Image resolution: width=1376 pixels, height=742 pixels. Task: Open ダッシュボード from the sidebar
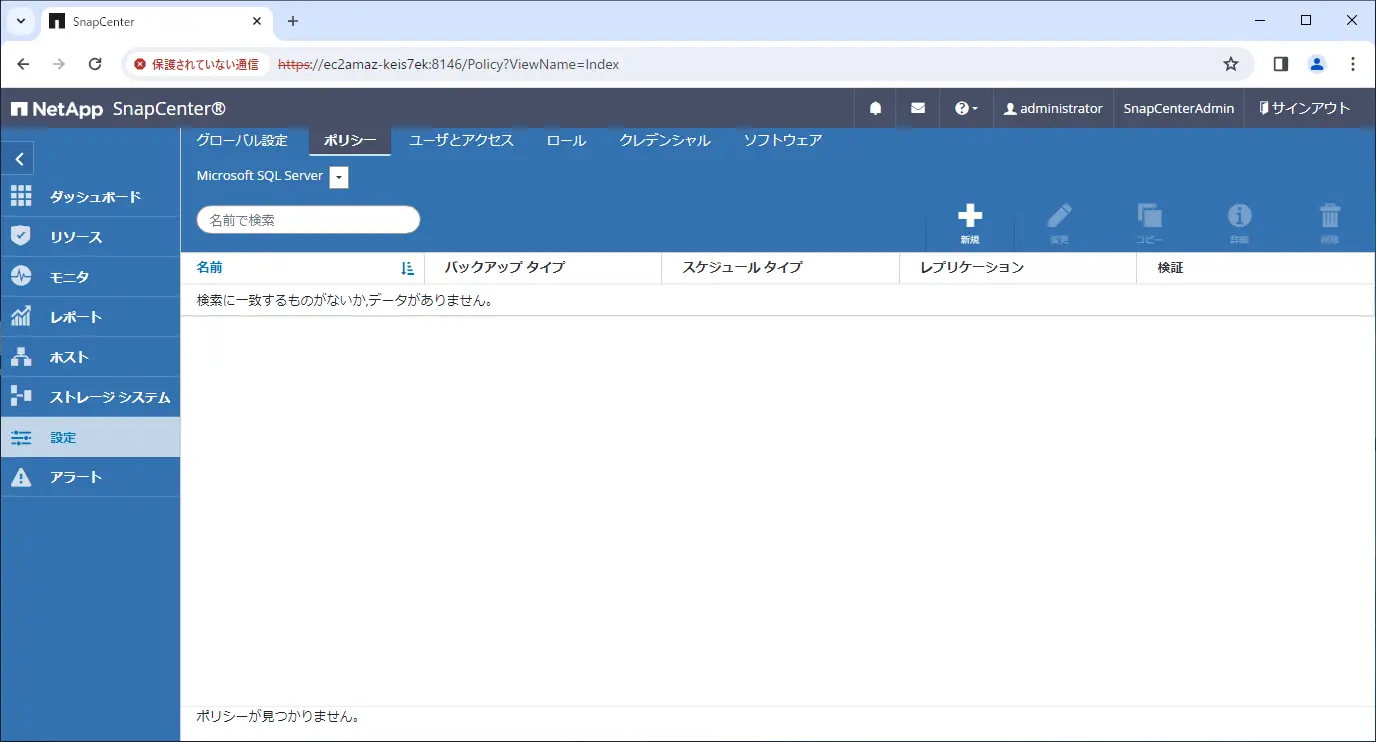click(x=90, y=197)
